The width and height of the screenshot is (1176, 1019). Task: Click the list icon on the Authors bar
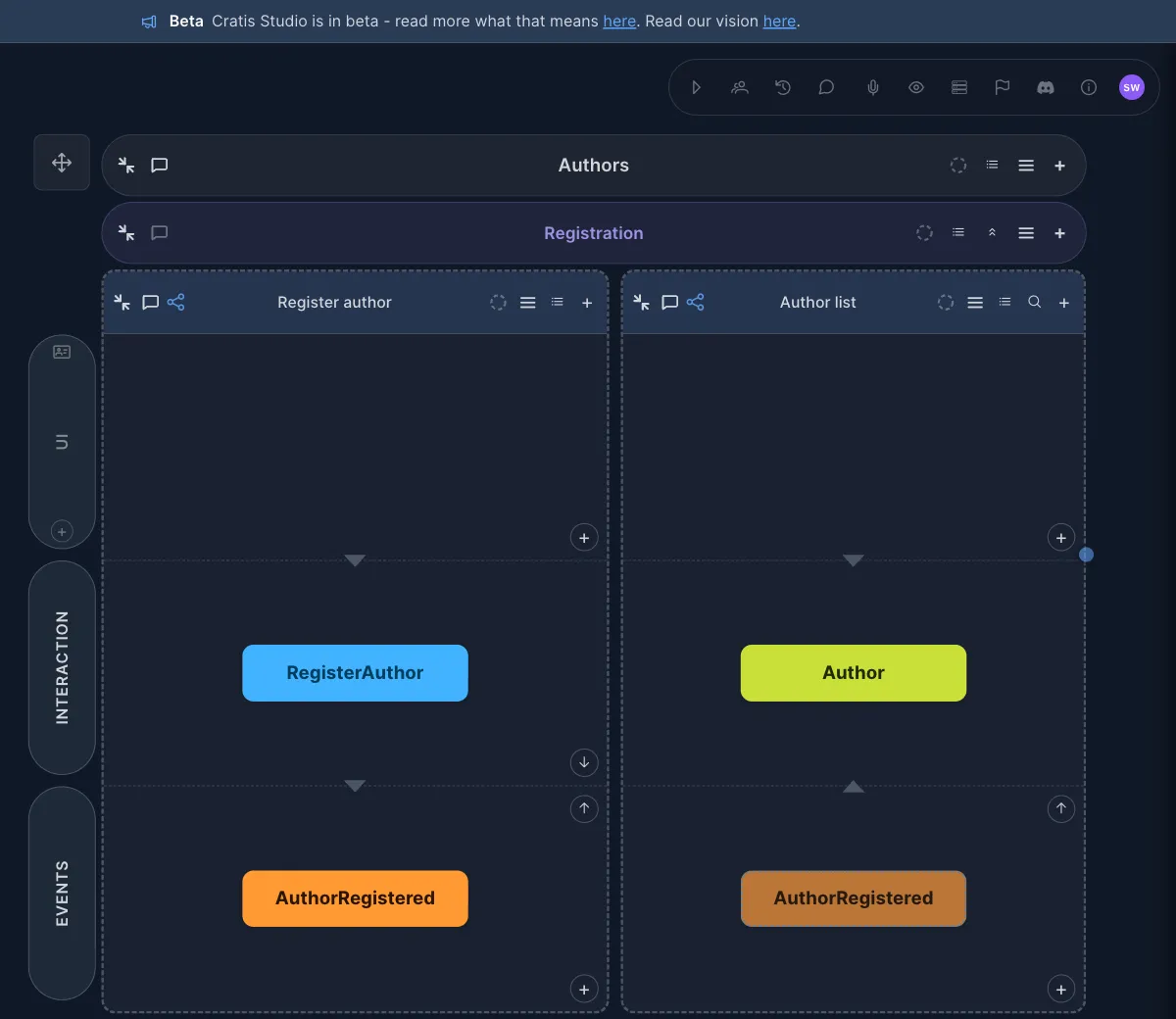click(x=992, y=165)
